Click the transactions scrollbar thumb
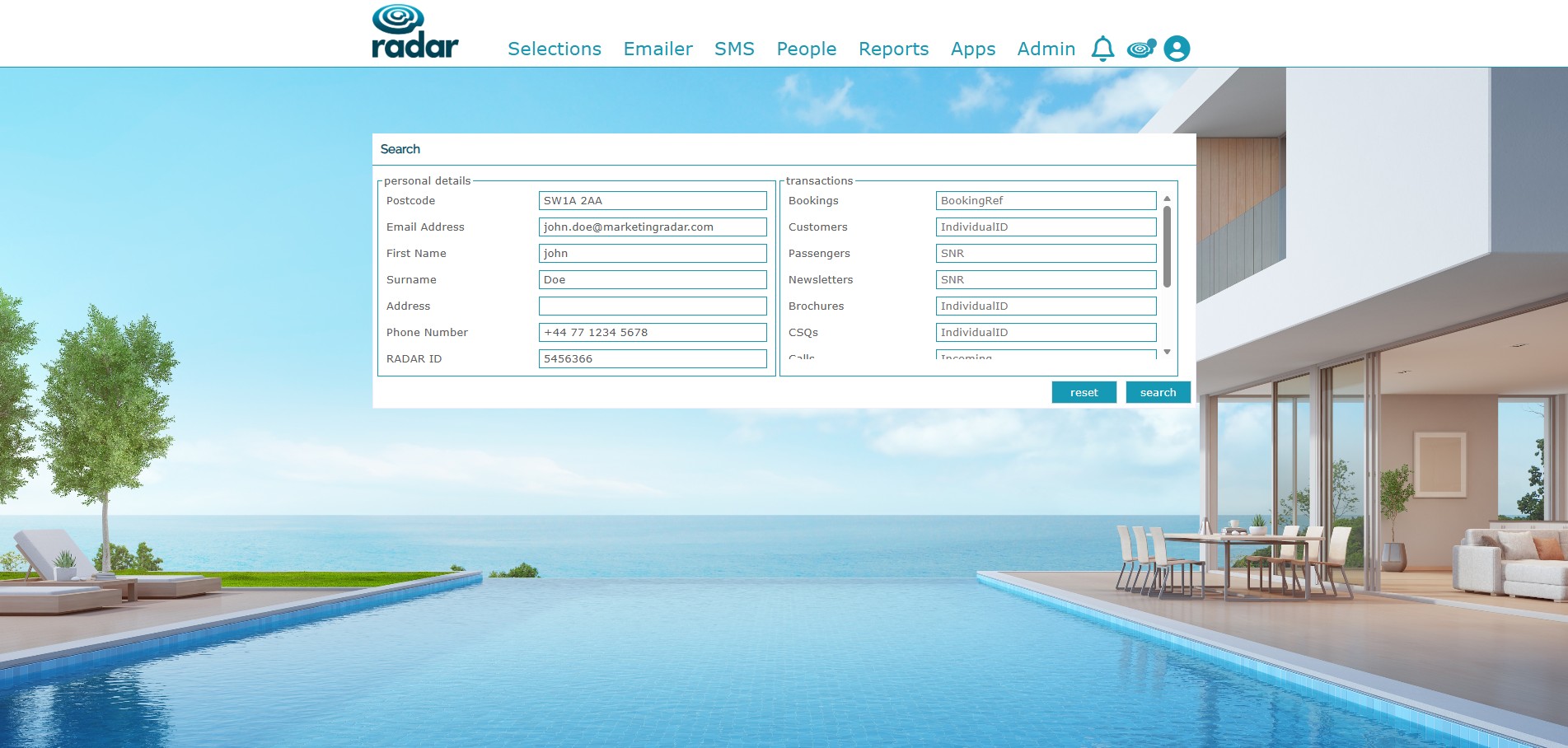Screen dimensions: 1568x748 [1167, 246]
